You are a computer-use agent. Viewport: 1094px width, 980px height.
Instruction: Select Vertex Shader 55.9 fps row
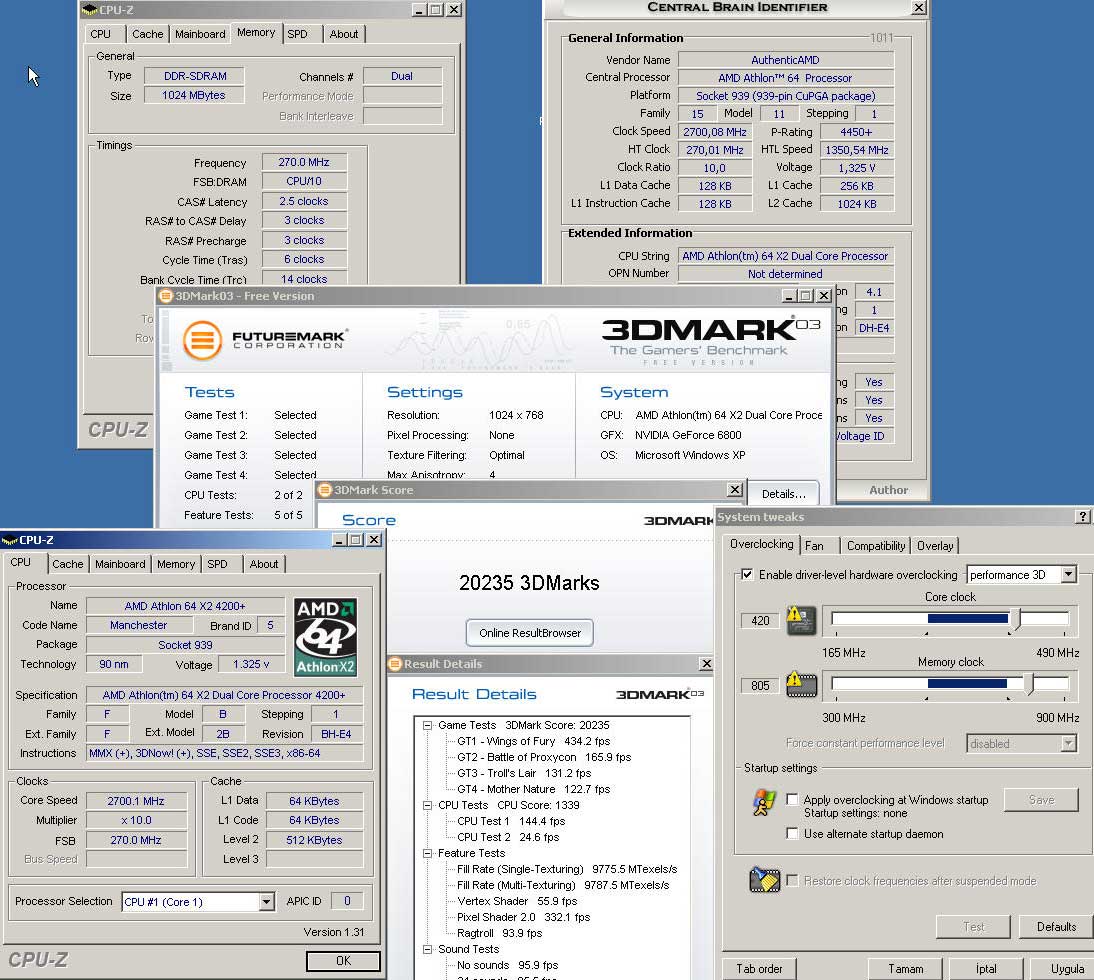tap(516, 901)
